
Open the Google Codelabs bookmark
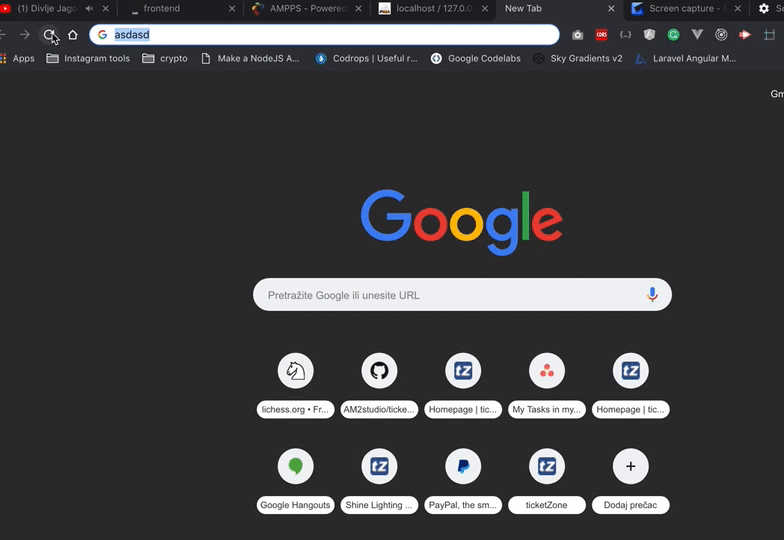476,58
